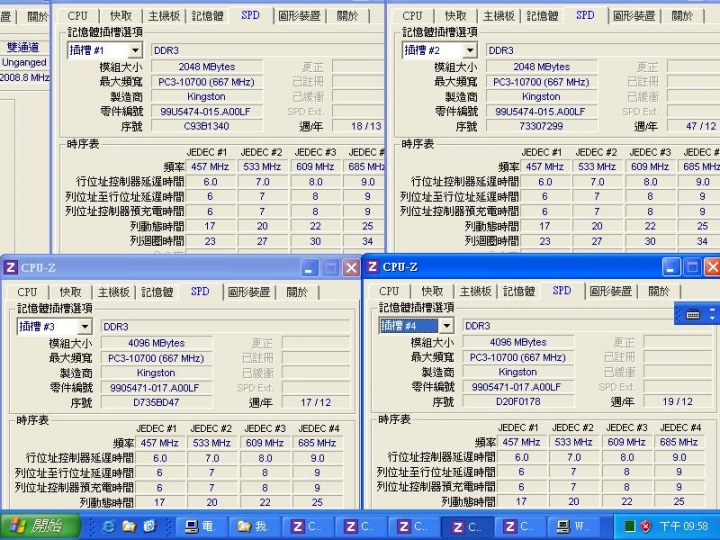Click the red security shield tray icon
Viewport: 720px width, 540px height.
click(x=645, y=526)
